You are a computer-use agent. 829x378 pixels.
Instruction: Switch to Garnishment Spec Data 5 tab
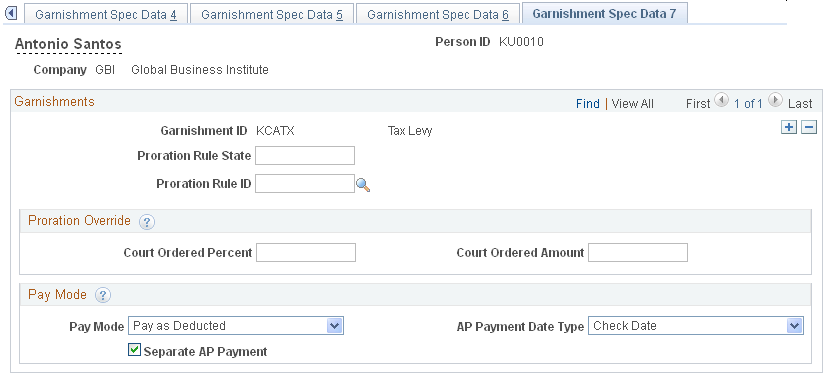(272, 14)
